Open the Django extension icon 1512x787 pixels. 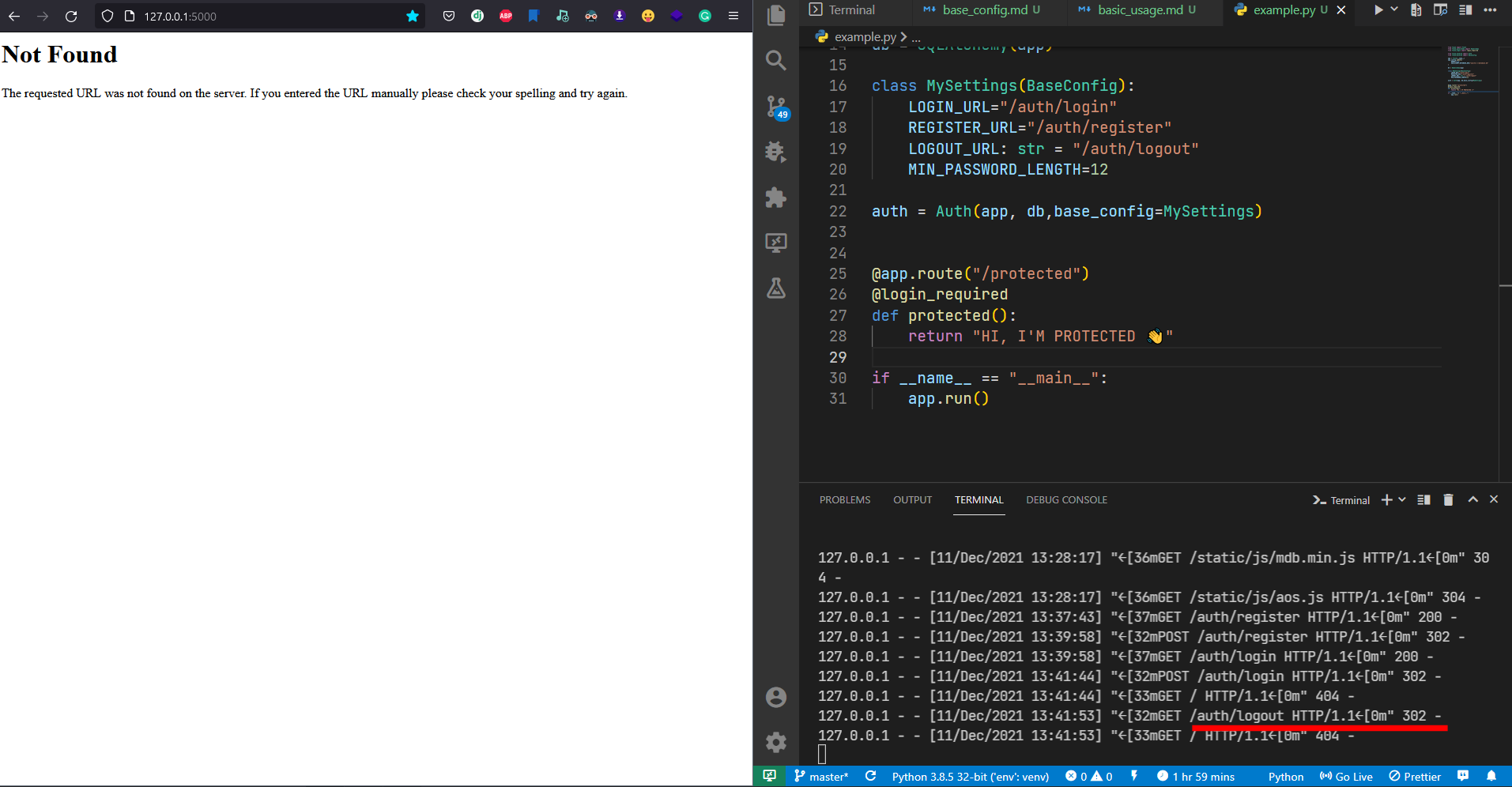[477, 16]
